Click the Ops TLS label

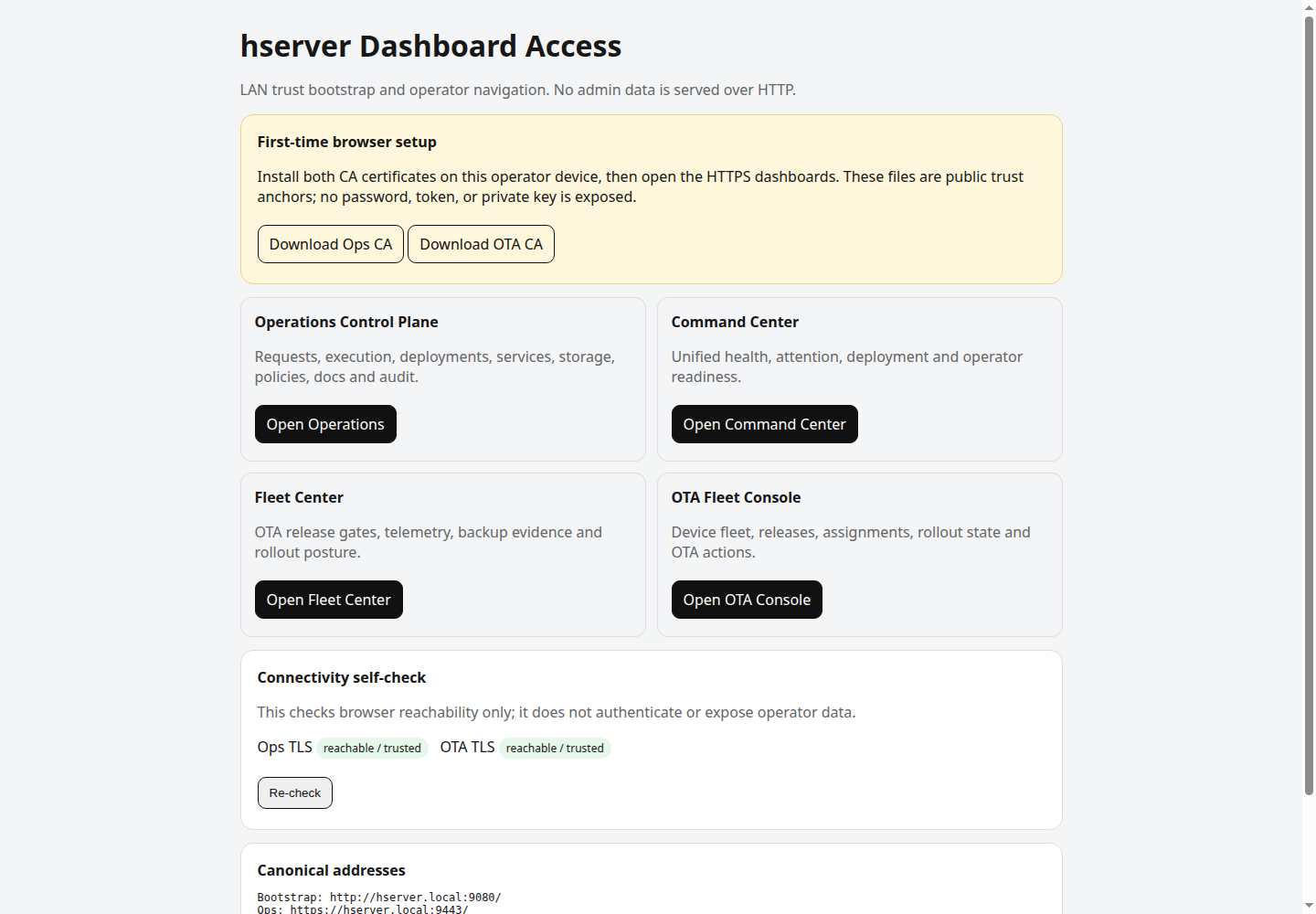point(284,747)
